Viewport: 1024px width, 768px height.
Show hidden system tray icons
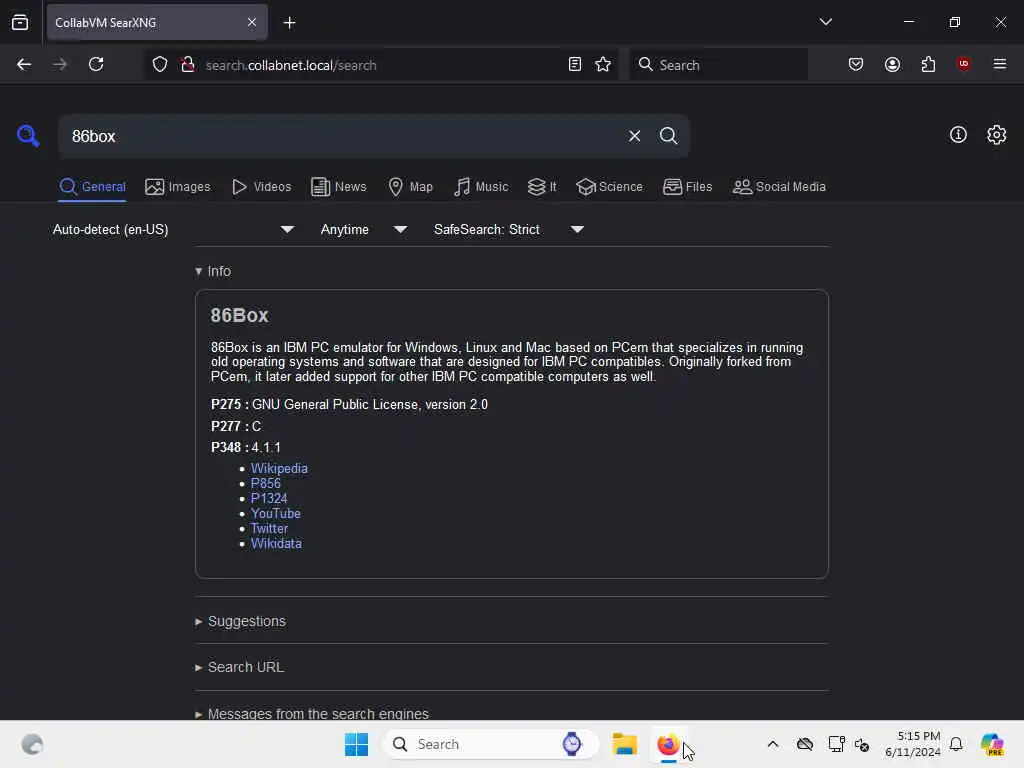(x=772, y=744)
